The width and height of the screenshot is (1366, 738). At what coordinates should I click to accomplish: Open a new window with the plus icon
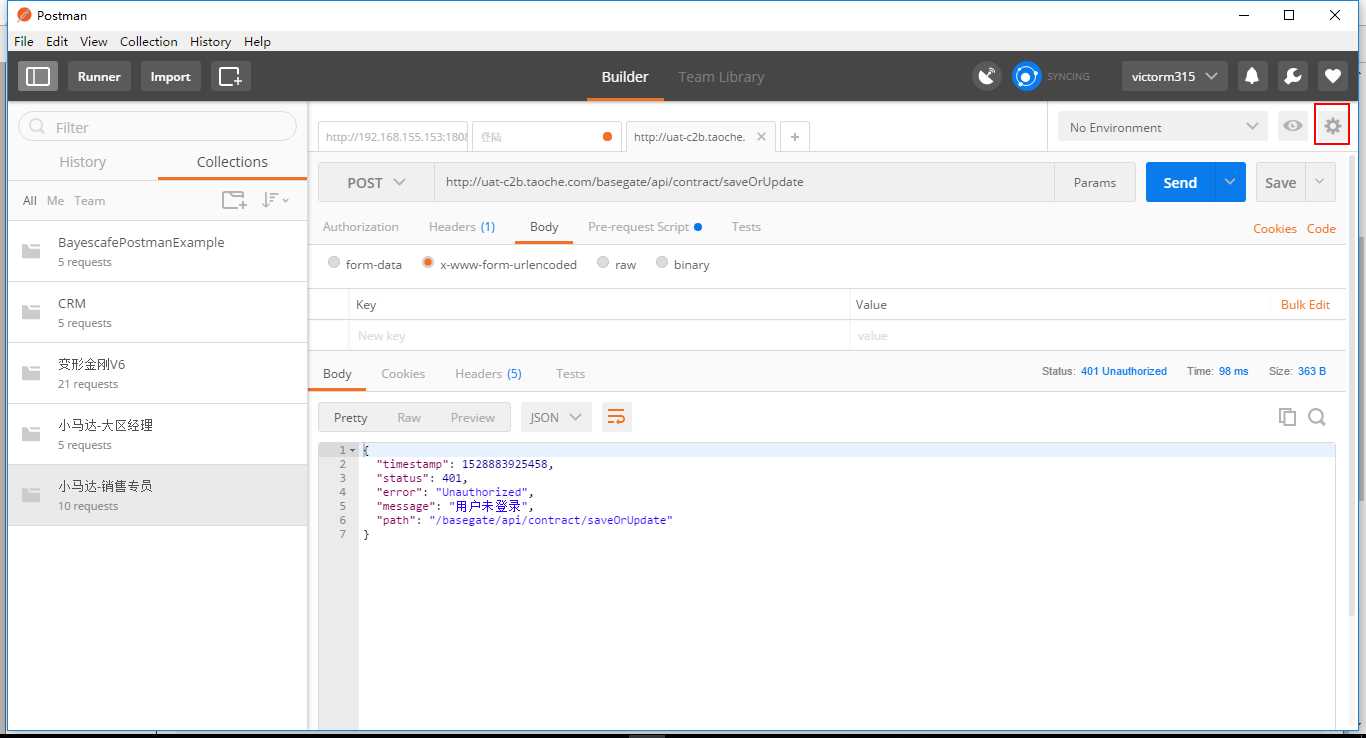(x=230, y=76)
